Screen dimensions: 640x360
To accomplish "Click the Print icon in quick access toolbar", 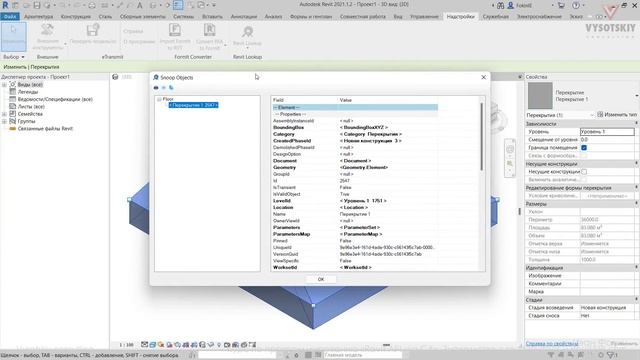I will 92,5.
